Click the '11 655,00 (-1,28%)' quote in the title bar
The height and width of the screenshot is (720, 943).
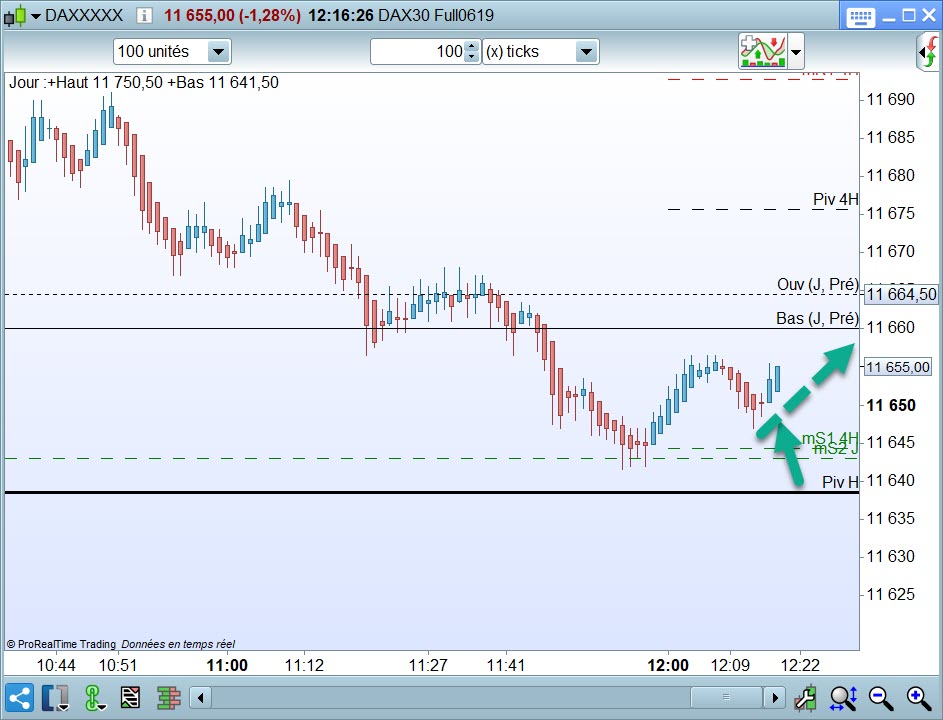pos(232,16)
